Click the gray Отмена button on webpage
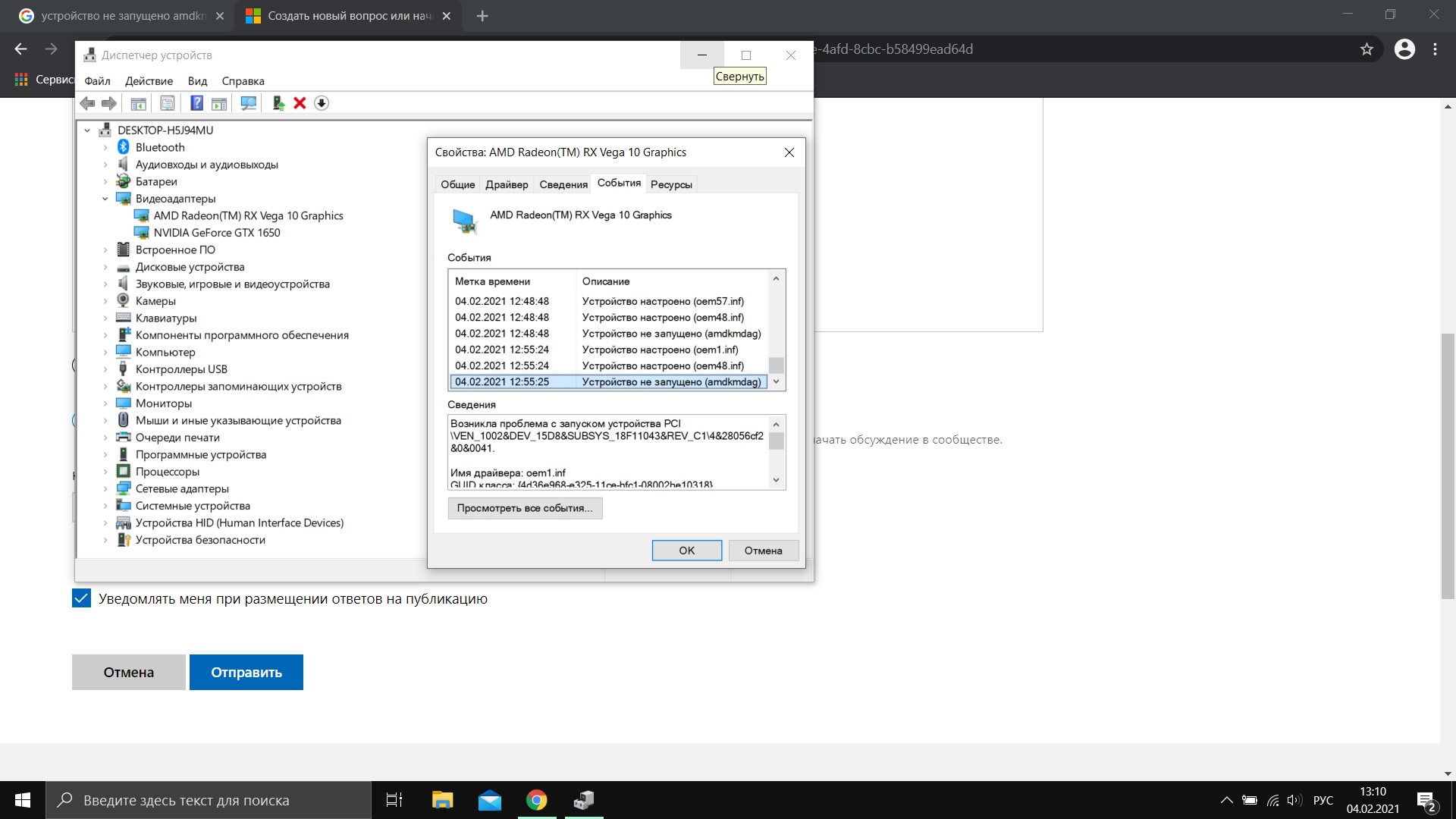Image resolution: width=1456 pixels, height=819 pixels. 129,672
